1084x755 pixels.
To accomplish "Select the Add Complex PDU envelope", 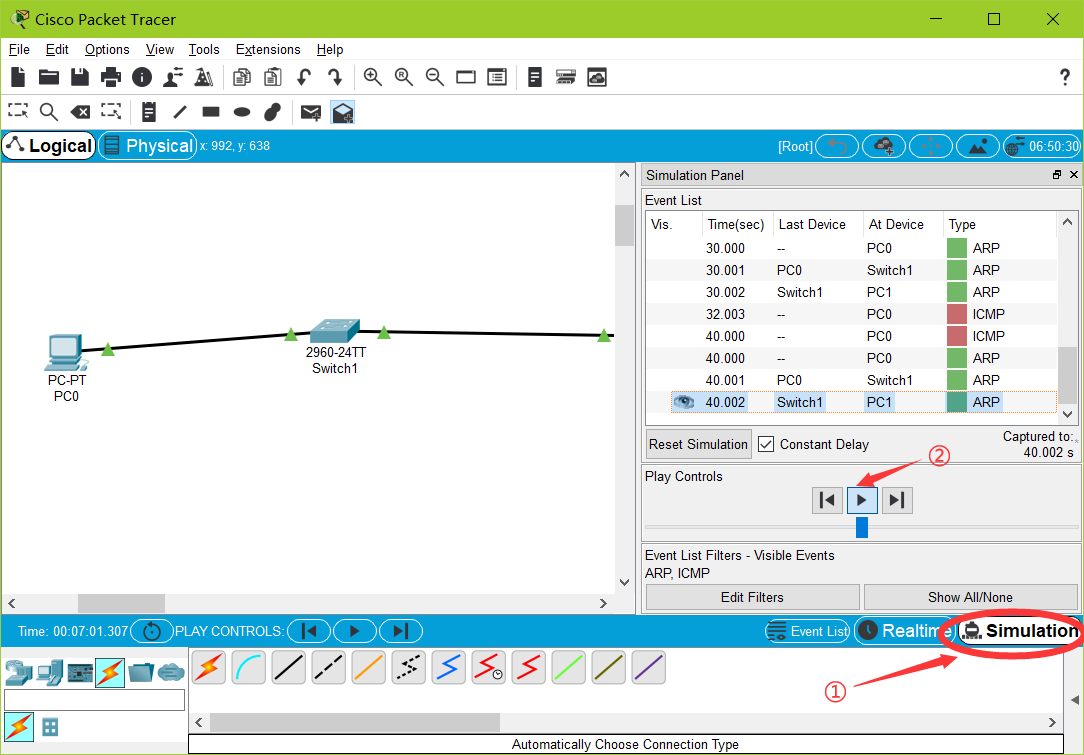I will pos(343,112).
